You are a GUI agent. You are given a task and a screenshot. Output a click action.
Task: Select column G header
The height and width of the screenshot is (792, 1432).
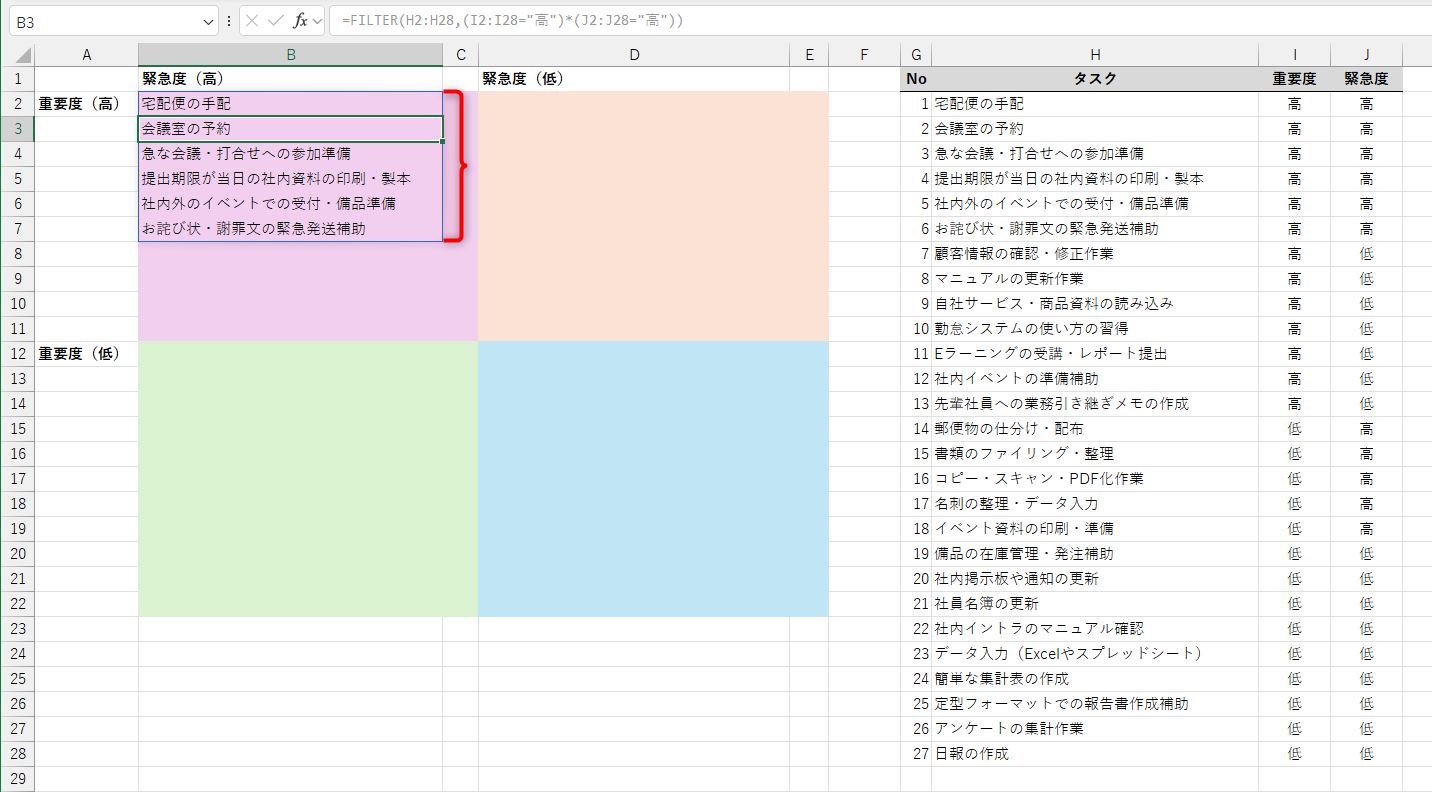click(x=916, y=55)
